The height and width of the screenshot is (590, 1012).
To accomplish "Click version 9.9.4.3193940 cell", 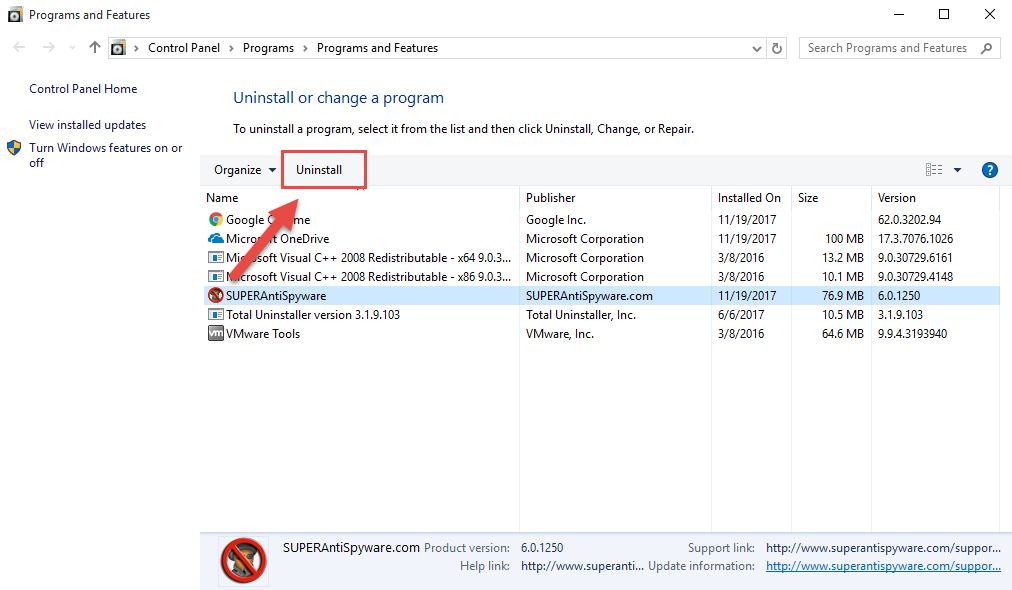I will [x=913, y=334].
